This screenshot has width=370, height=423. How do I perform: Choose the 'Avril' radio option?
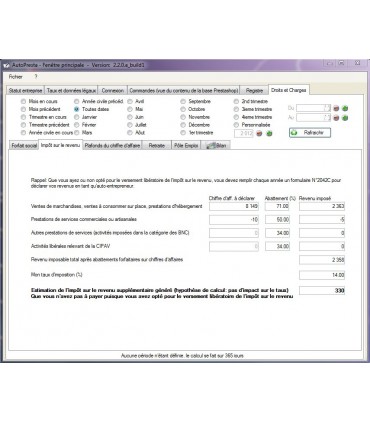(x=130, y=101)
